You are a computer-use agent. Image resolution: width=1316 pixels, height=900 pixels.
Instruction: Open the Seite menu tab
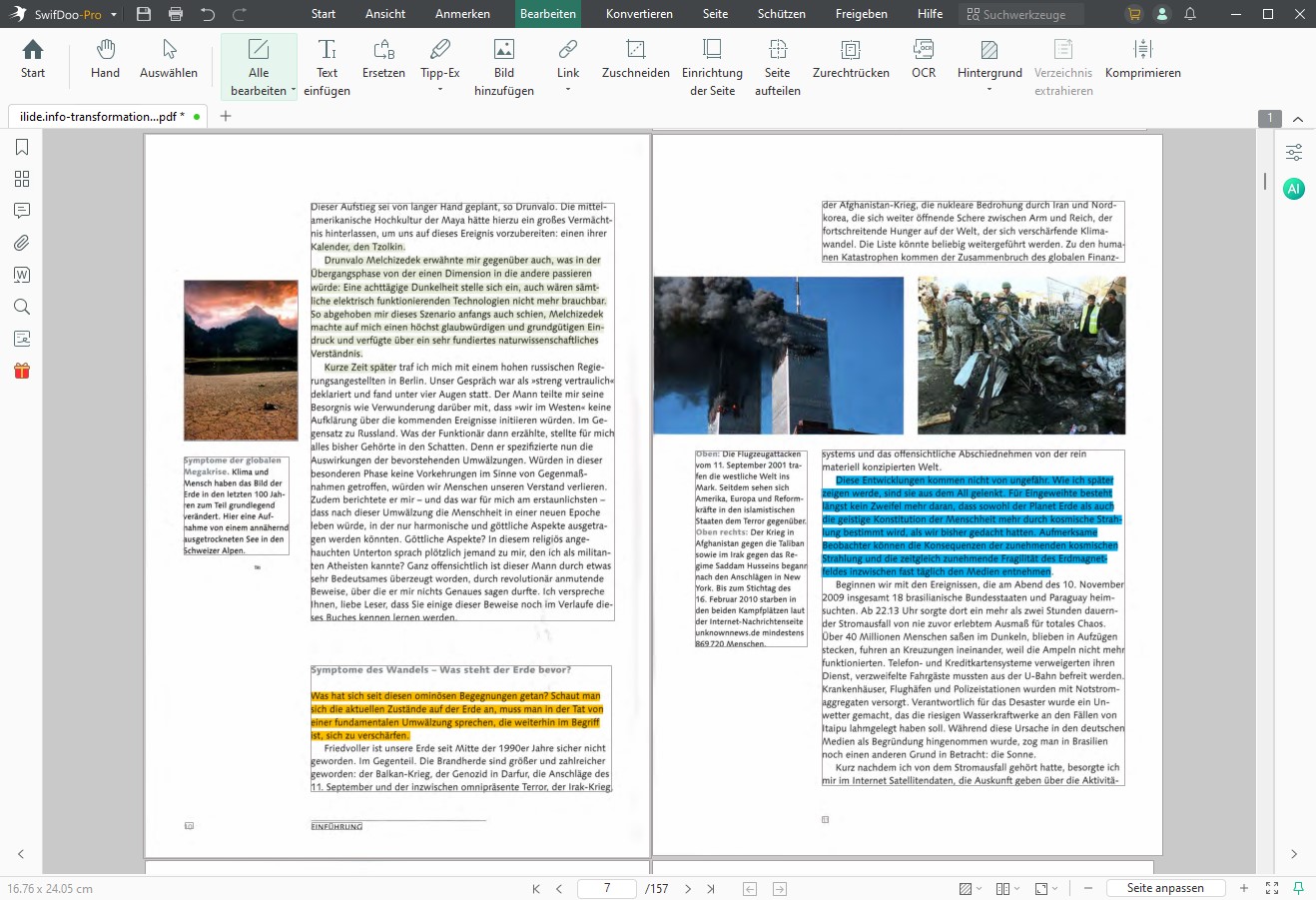[715, 14]
